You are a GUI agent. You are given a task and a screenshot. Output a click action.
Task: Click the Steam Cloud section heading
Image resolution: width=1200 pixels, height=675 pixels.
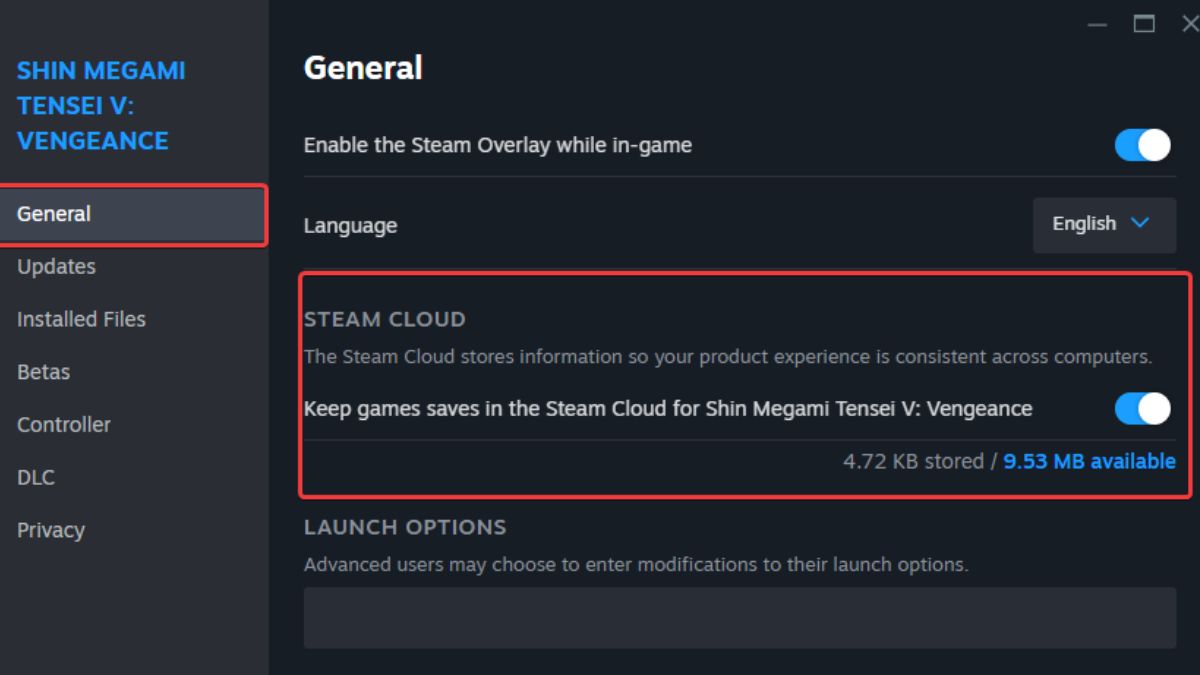pos(385,320)
